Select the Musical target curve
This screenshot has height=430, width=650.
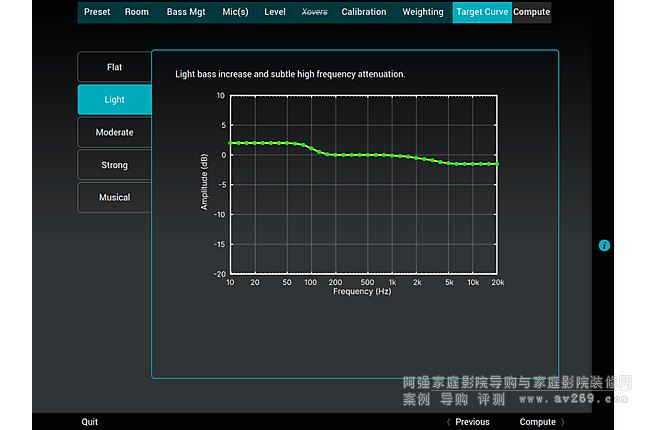(x=115, y=197)
